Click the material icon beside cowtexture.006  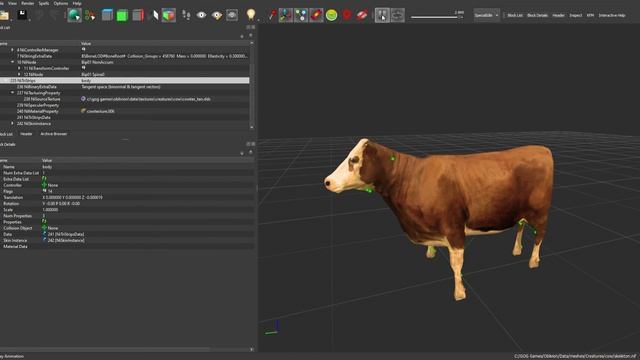(x=83, y=111)
